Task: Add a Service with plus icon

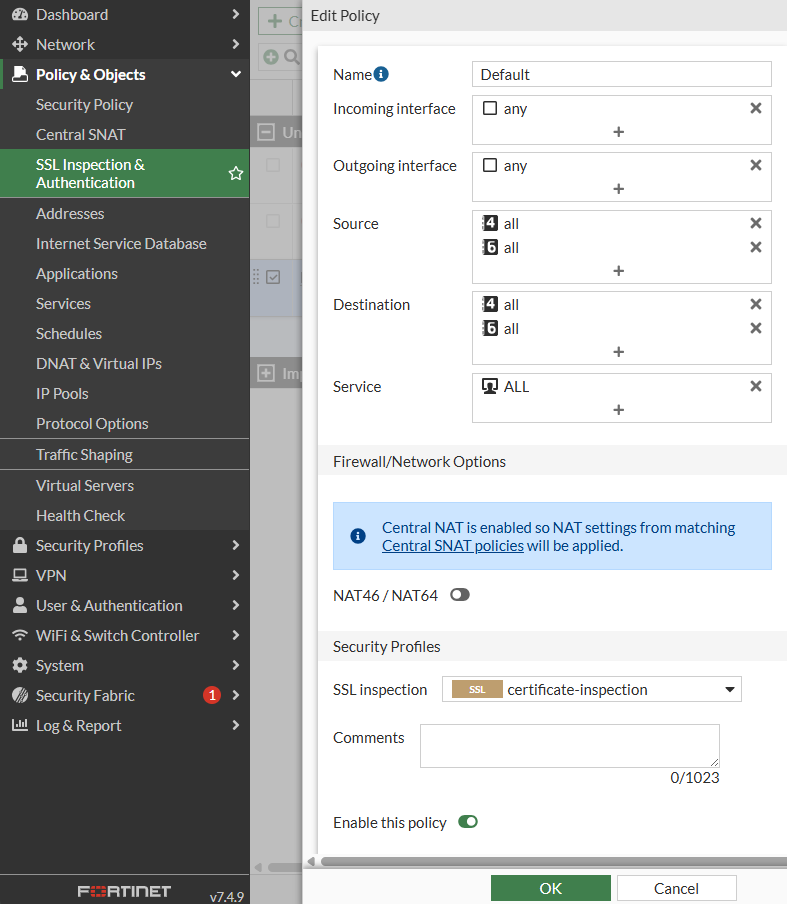Action: [x=618, y=409]
